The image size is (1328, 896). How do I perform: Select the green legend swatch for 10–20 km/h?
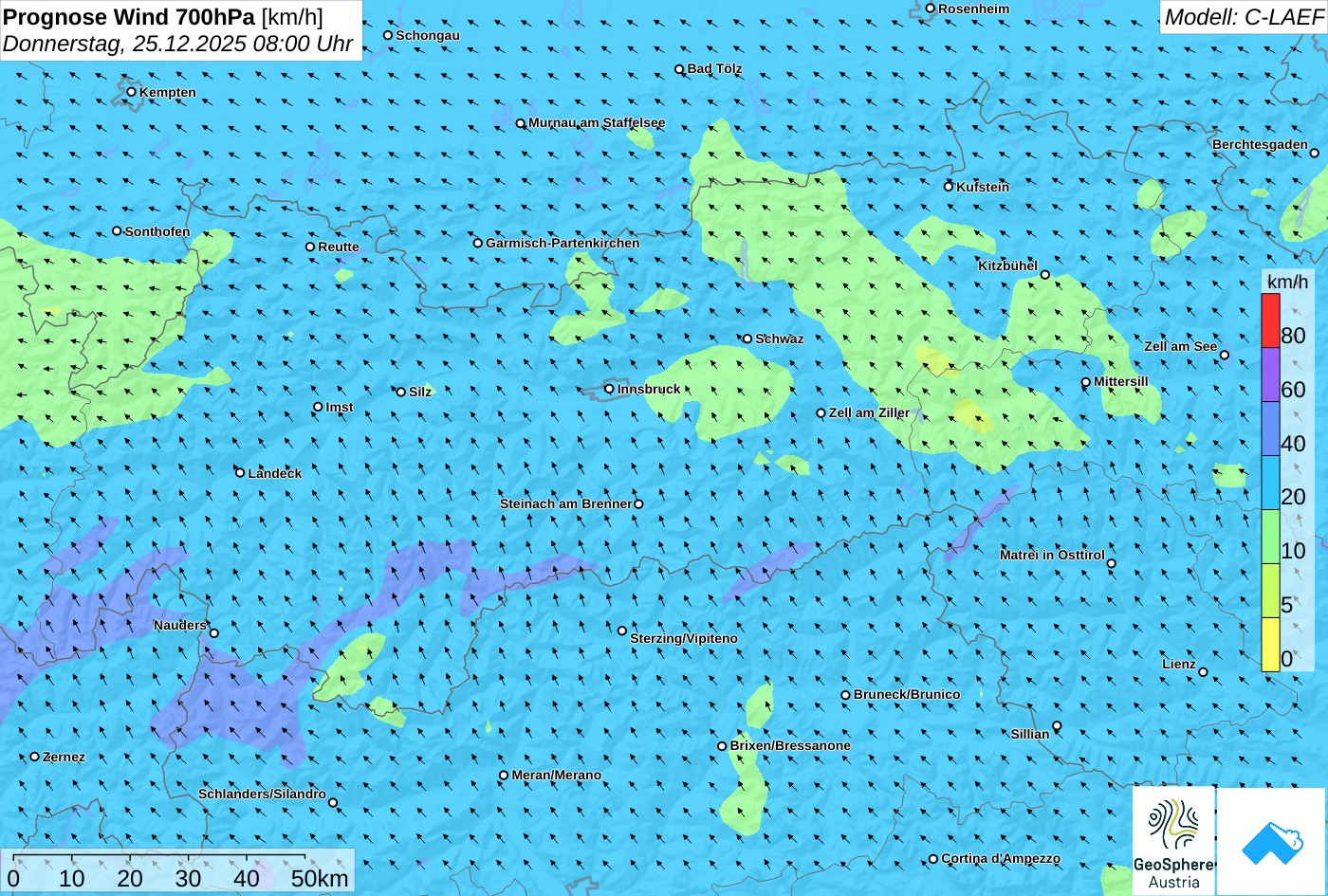[x=1270, y=537]
